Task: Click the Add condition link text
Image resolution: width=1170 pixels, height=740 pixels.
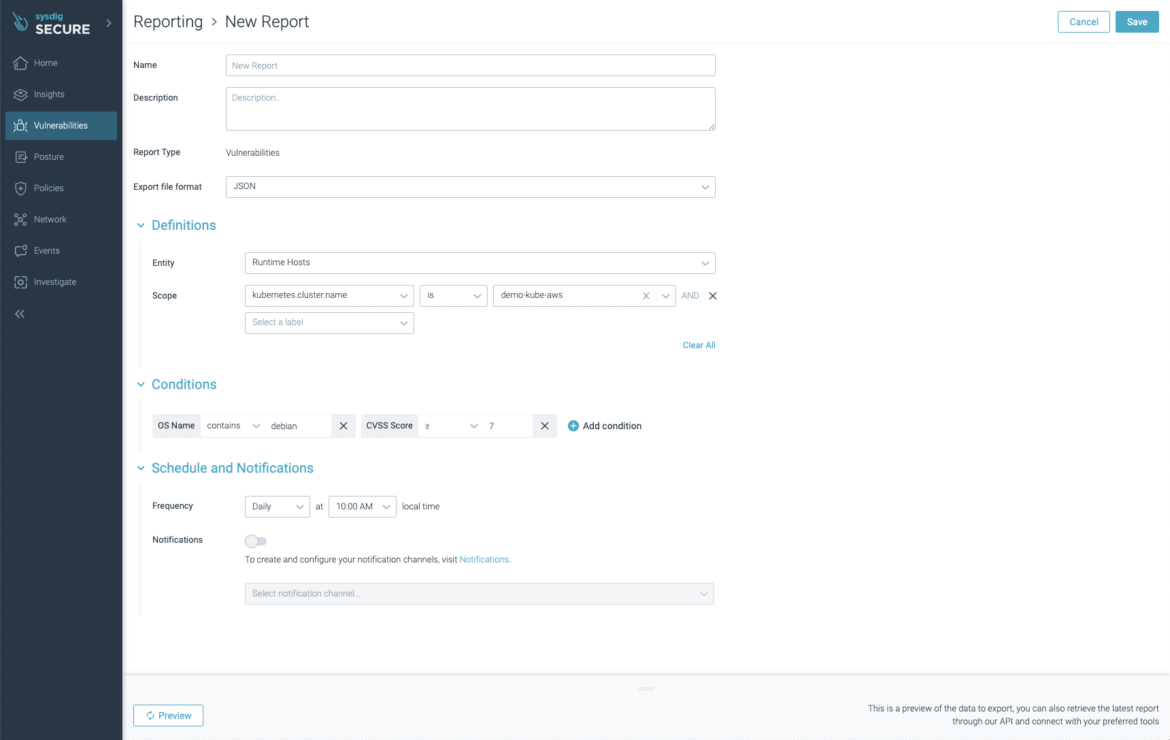Action: coord(612,426)
